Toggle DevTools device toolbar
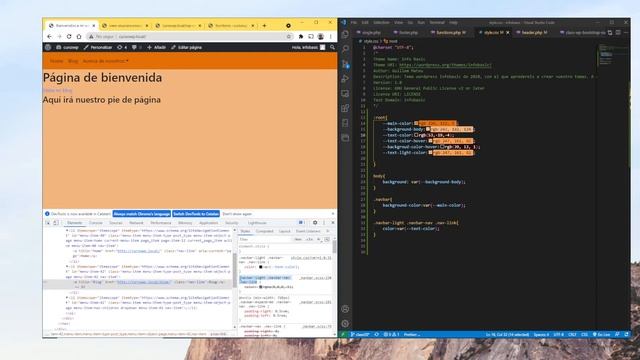This screenshot has width=640, height=360. click(56, 223)
